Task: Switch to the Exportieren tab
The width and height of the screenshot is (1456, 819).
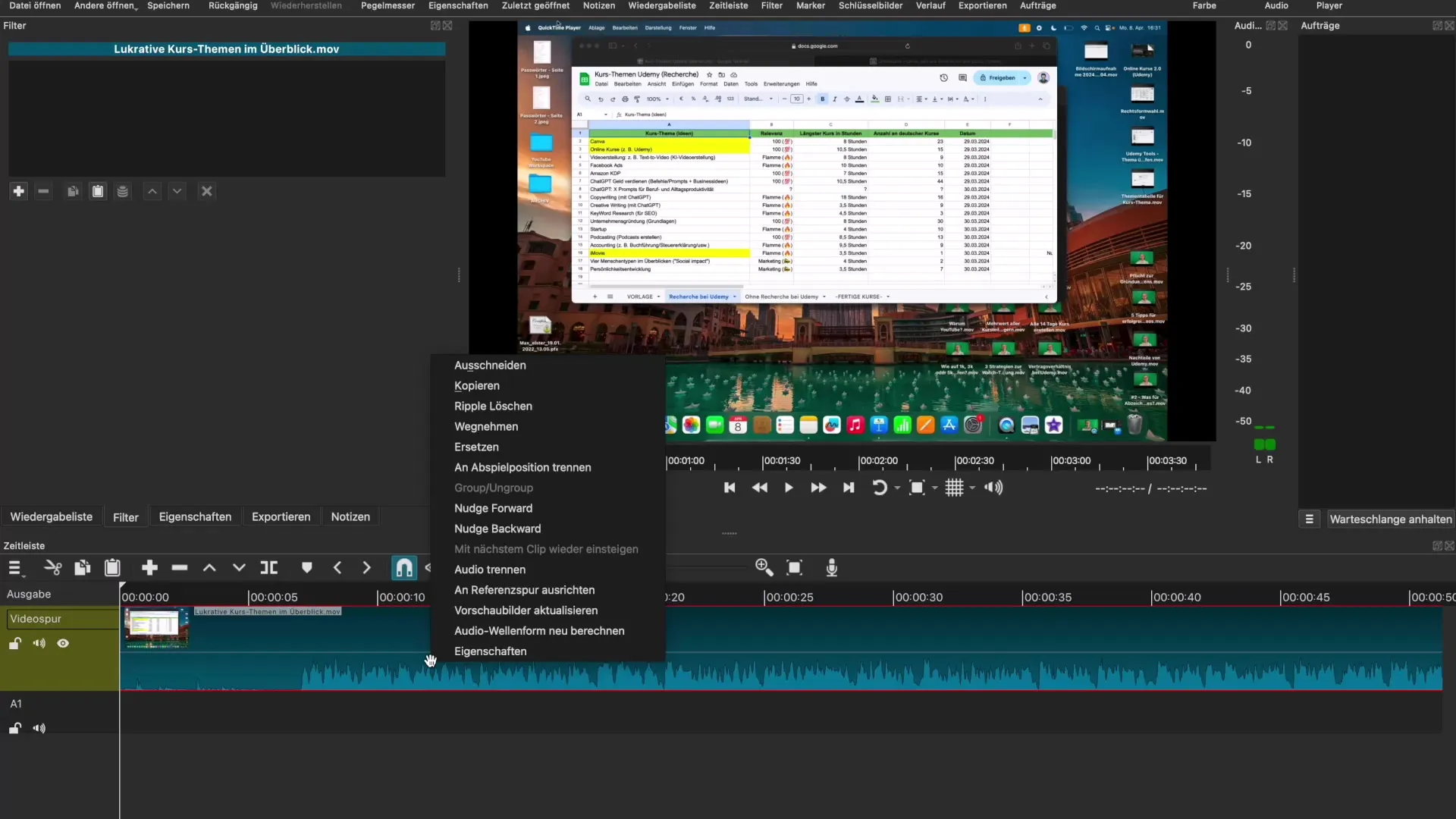Action: [281, 517]
